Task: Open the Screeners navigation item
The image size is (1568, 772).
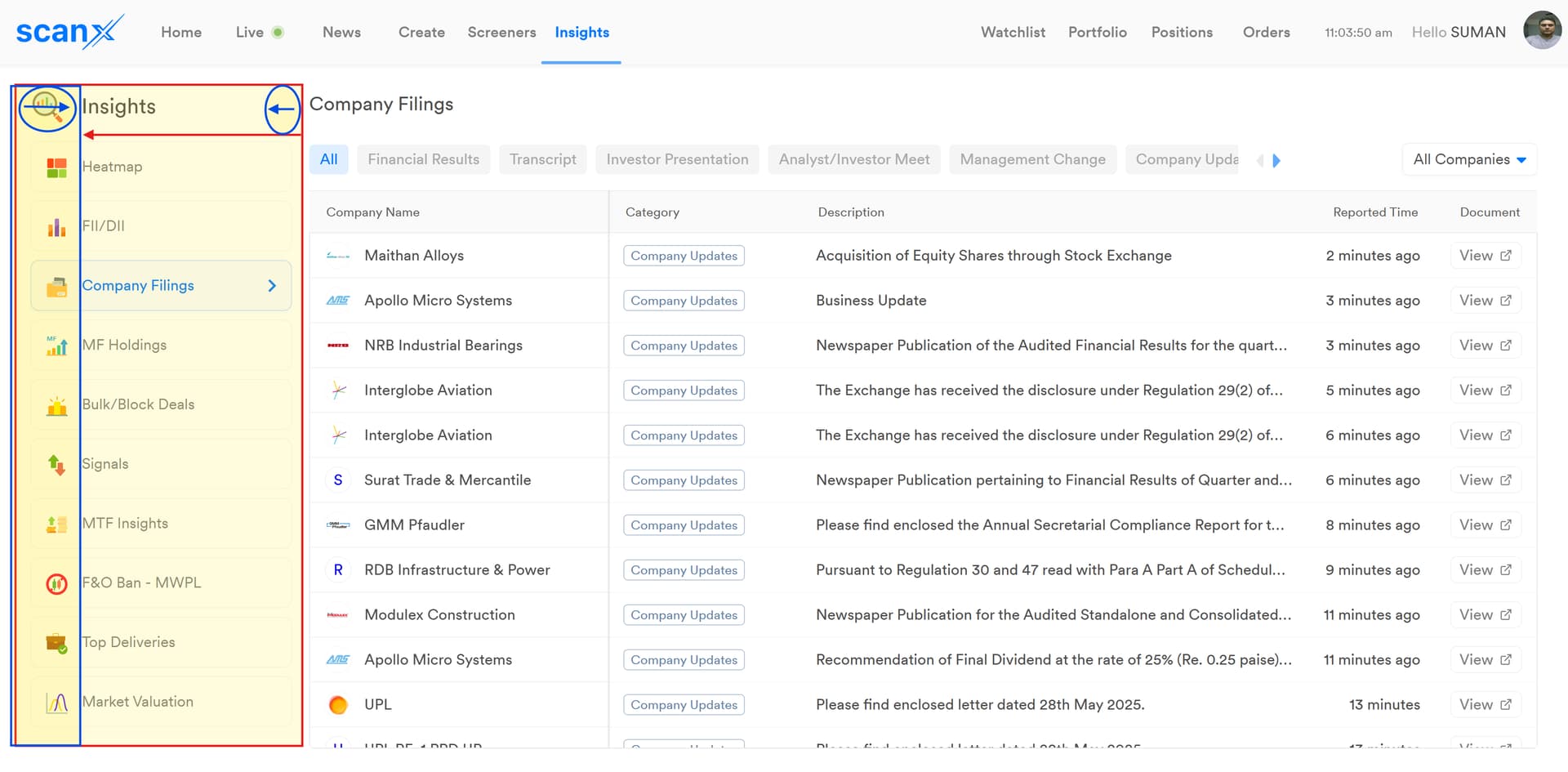Action: coord(501,32)
